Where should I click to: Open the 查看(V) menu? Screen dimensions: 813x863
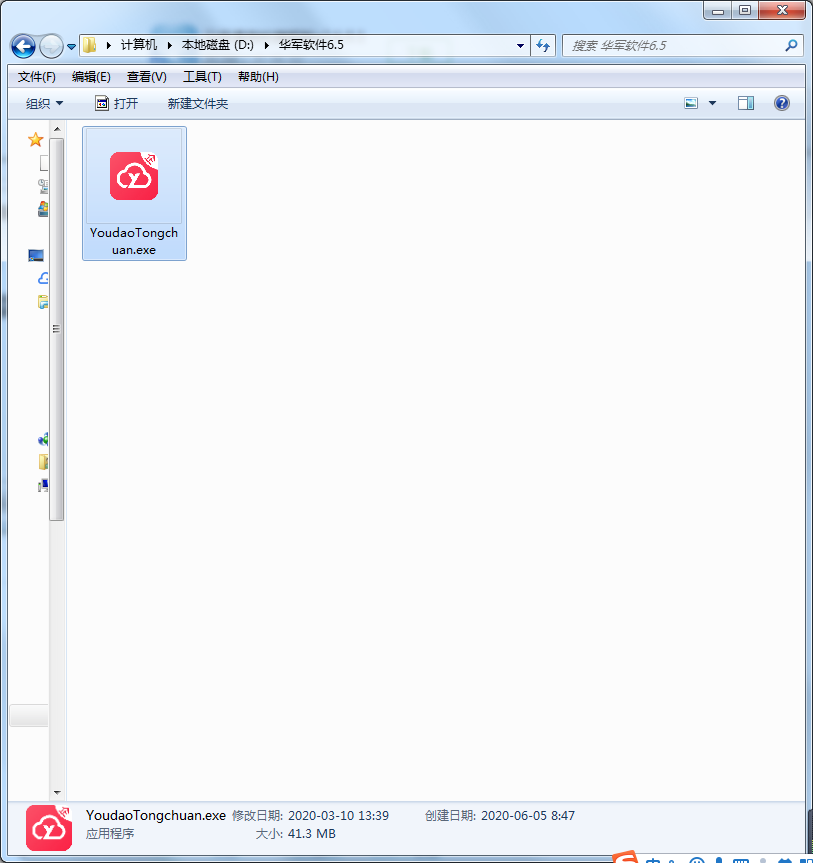(146, 77)
